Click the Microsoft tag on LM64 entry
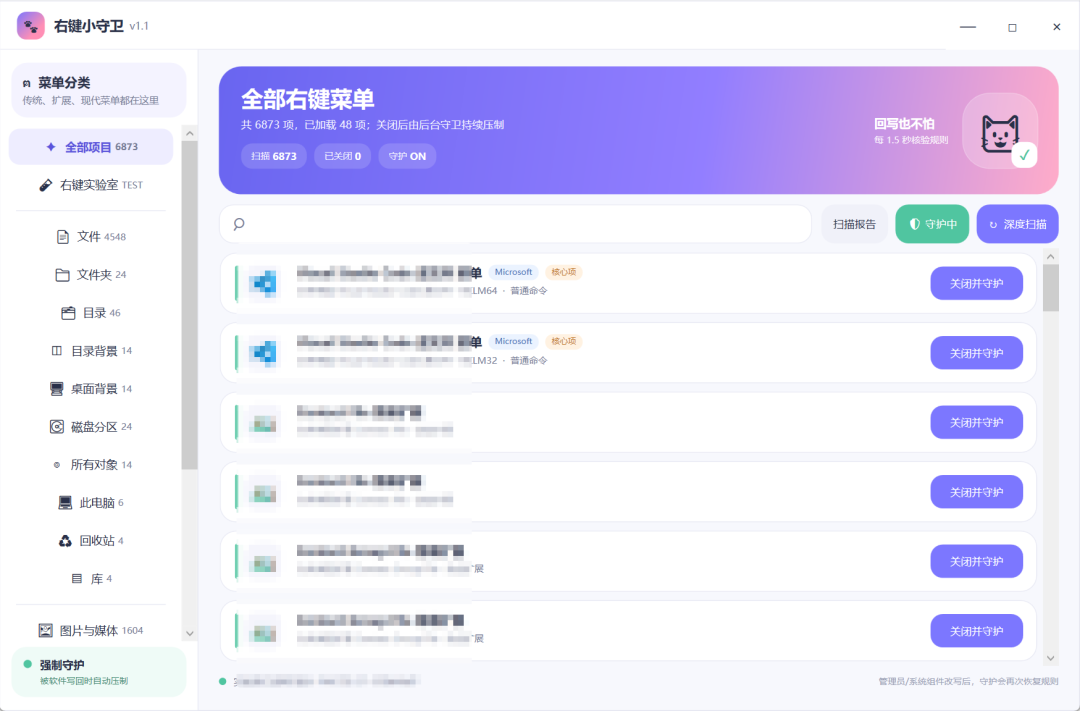The width and height of the screenshot is (1080, 711). pos(513,272)
